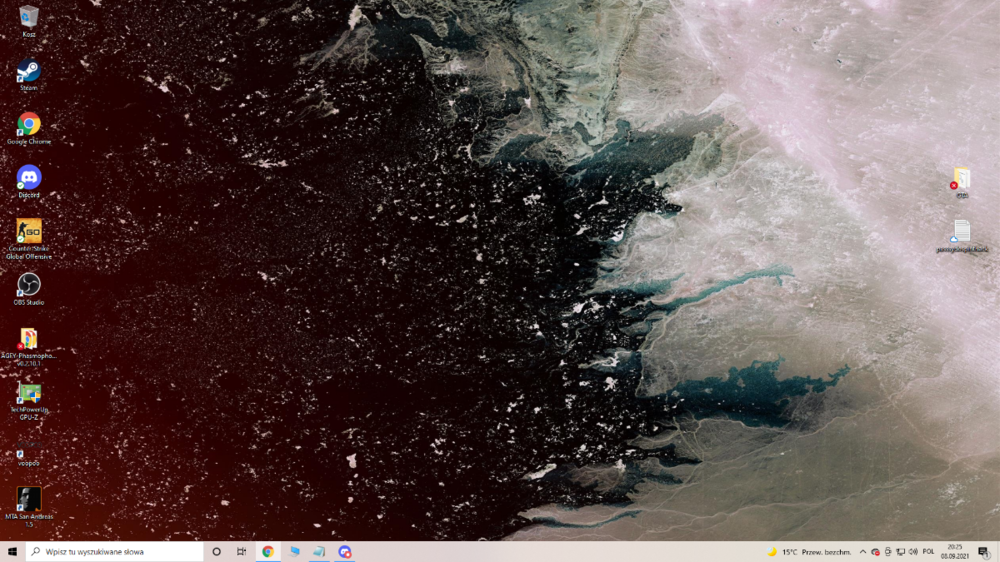The image size is (1000, 562).
Task: Click the taskbar search box
Action: [x=114, y=552]
